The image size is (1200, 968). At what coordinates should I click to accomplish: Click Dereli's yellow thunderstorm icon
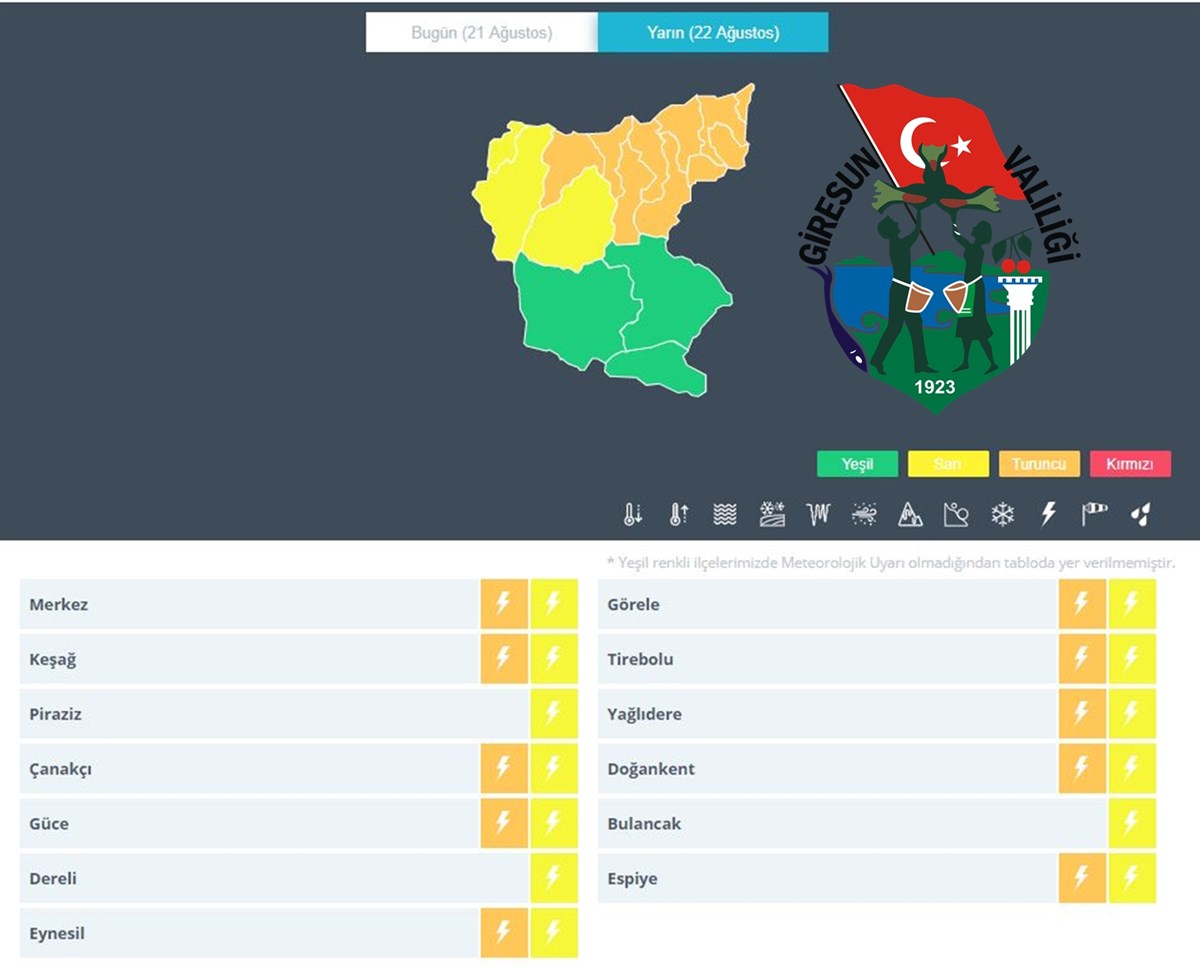point(554,879)
